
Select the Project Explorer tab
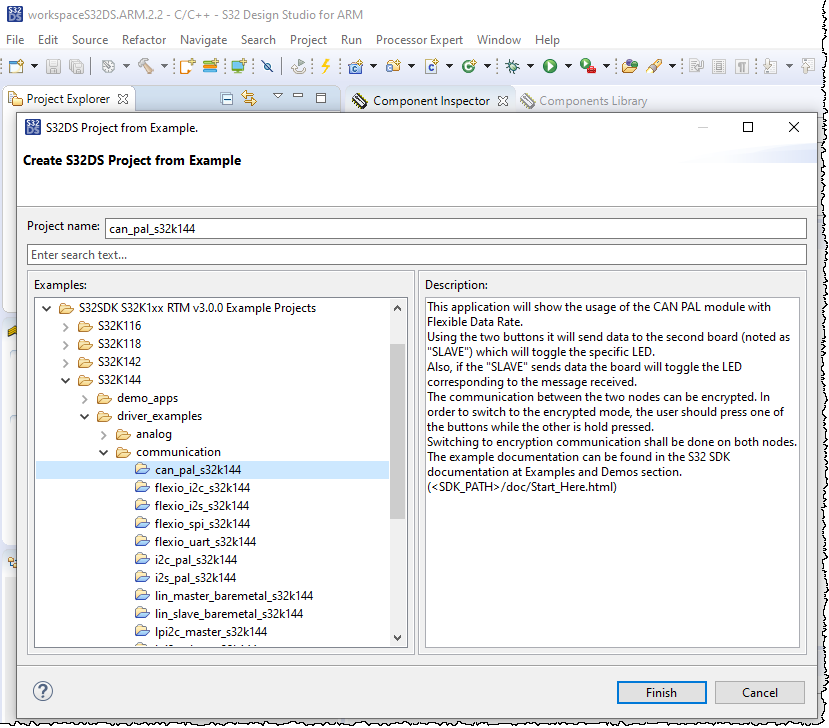(x=68, y=99)
